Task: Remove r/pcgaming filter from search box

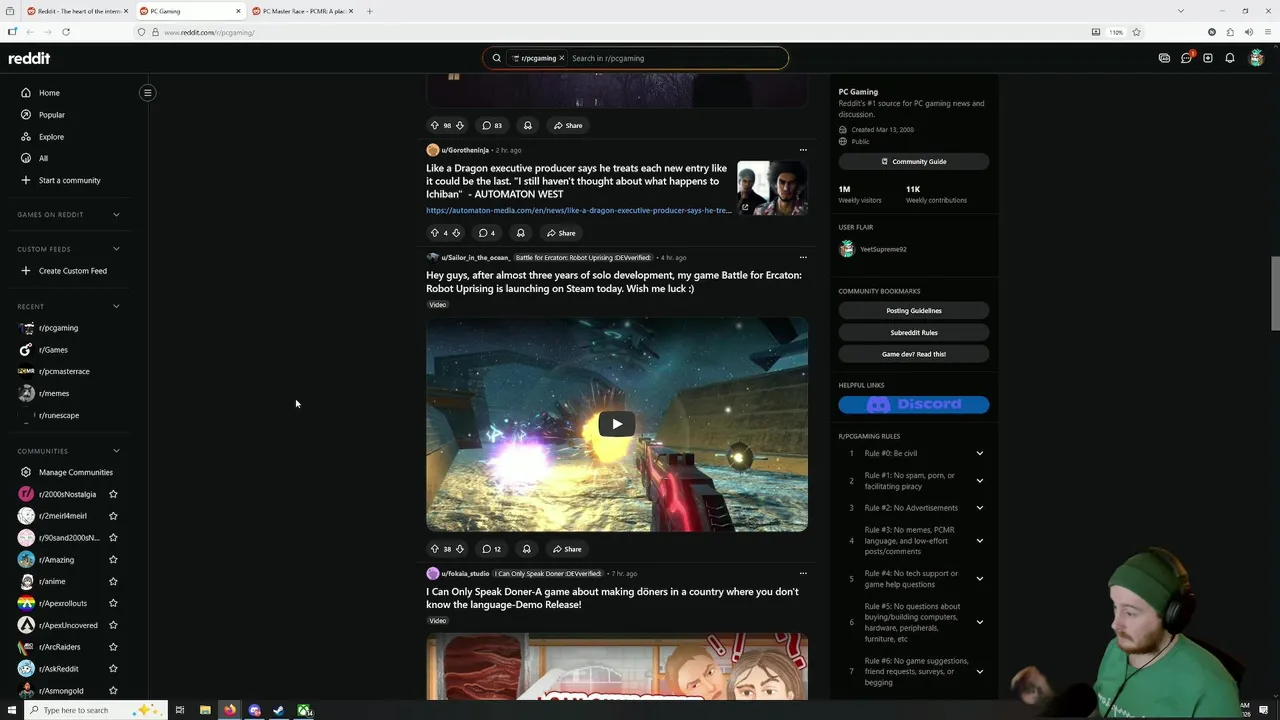Action: [x=561, y=58]
